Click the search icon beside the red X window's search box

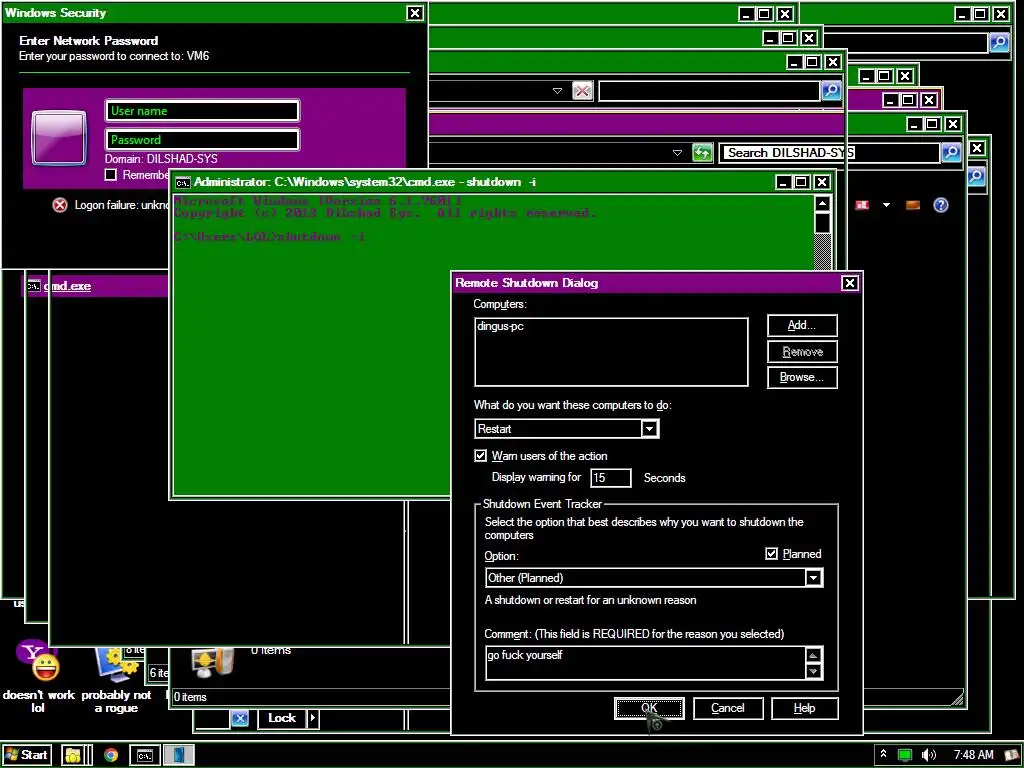[831, 90]
